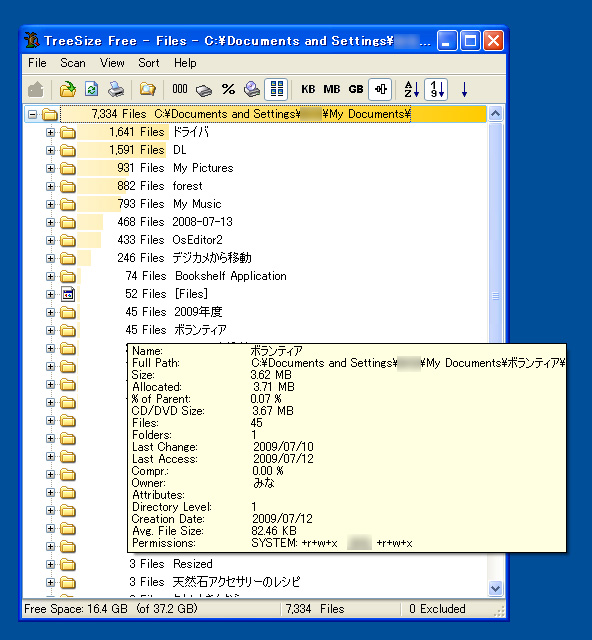
Task: Expand the 2008-07-13 folder
Action: [x=50, y=222]
